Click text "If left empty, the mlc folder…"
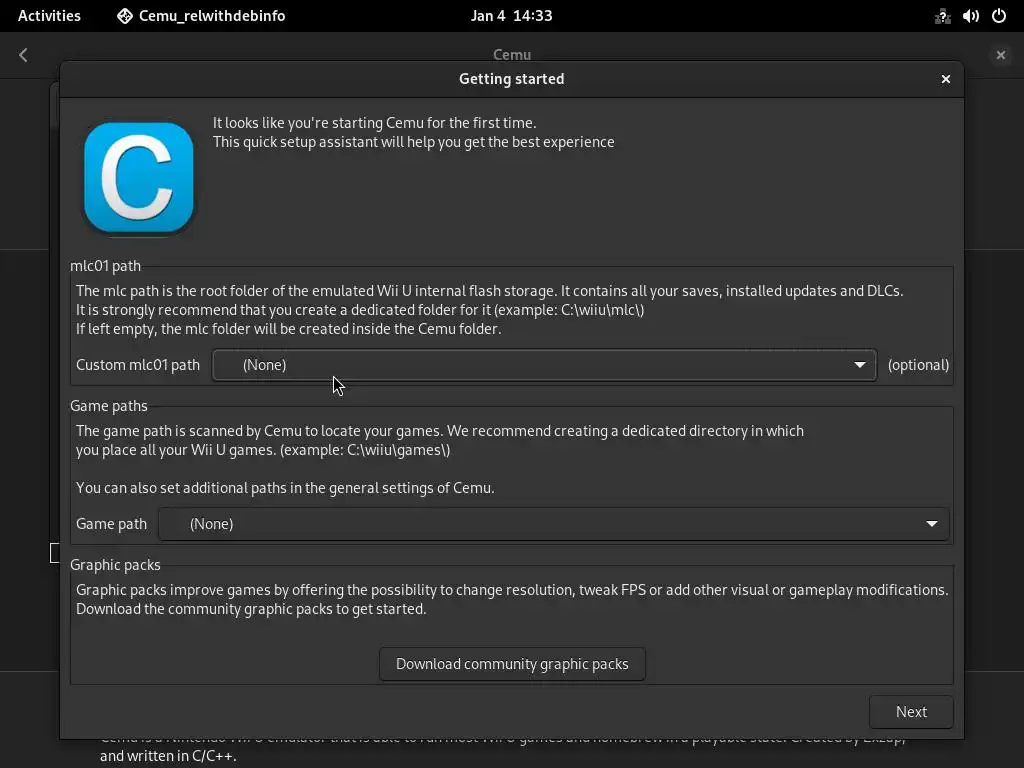 (x=289, y=329)
